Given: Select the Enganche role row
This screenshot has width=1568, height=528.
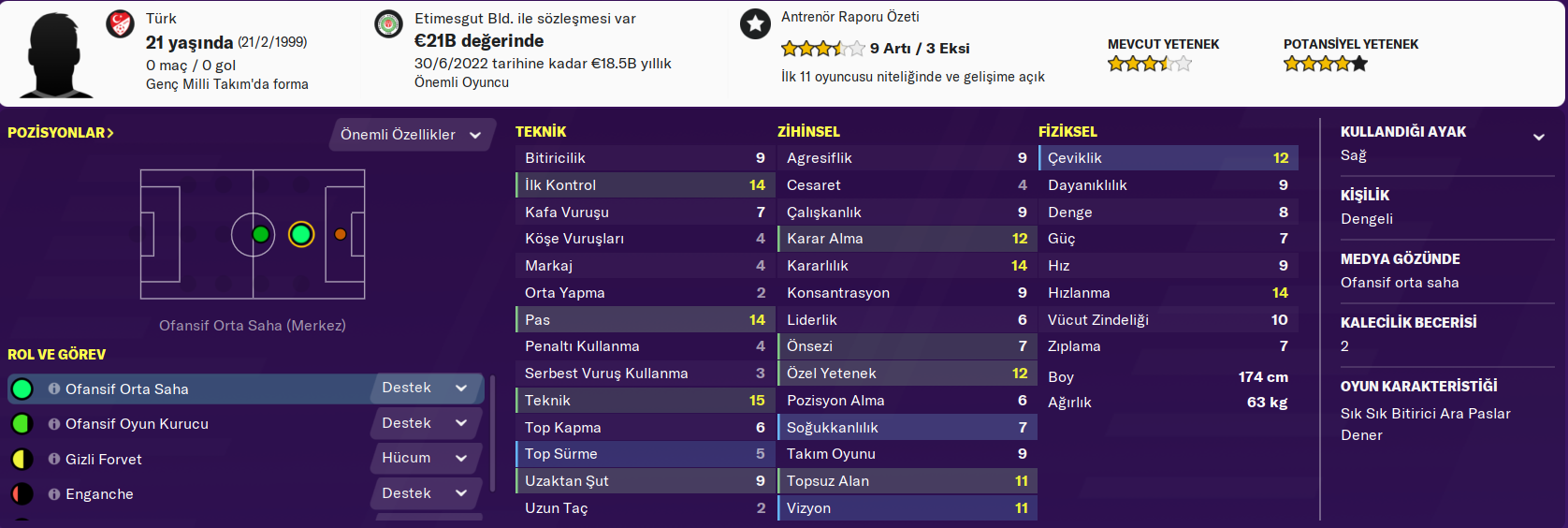Looking at the screenshot, I should tap(187, 494).
